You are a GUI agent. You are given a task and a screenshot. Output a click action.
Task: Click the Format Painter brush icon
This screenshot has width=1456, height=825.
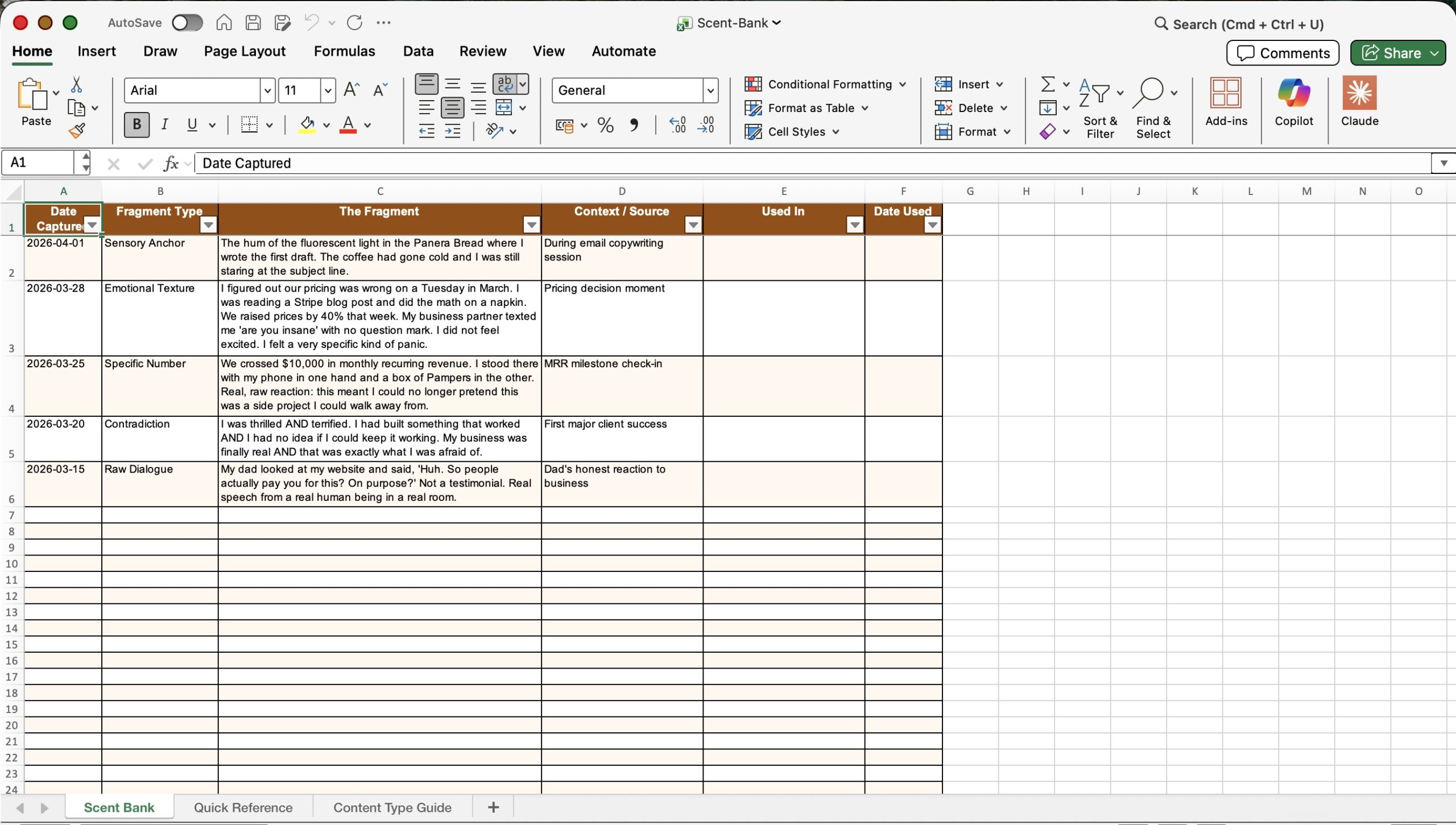pos(77,131)
